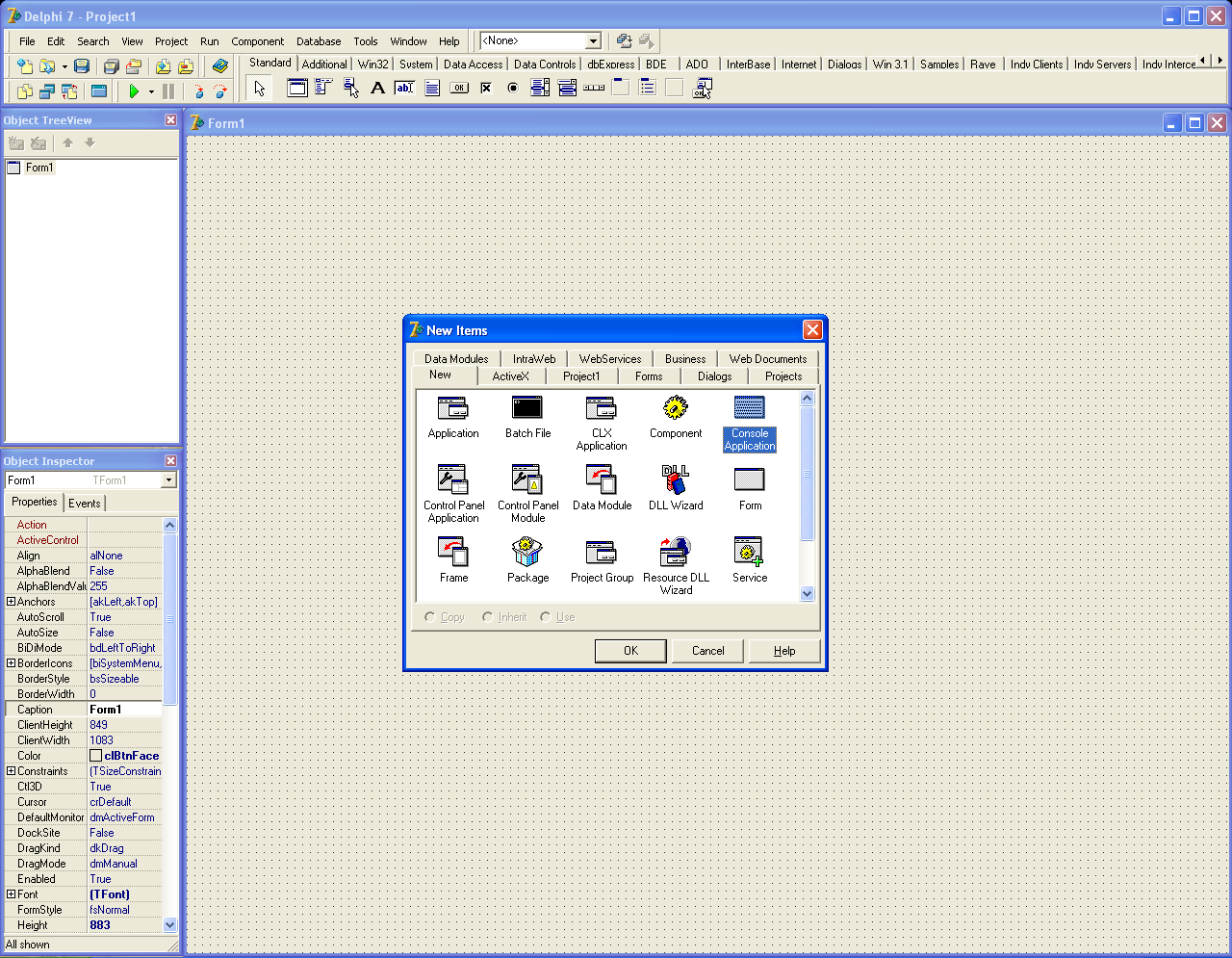Click the Caption value Form1 field

(125, 710)
